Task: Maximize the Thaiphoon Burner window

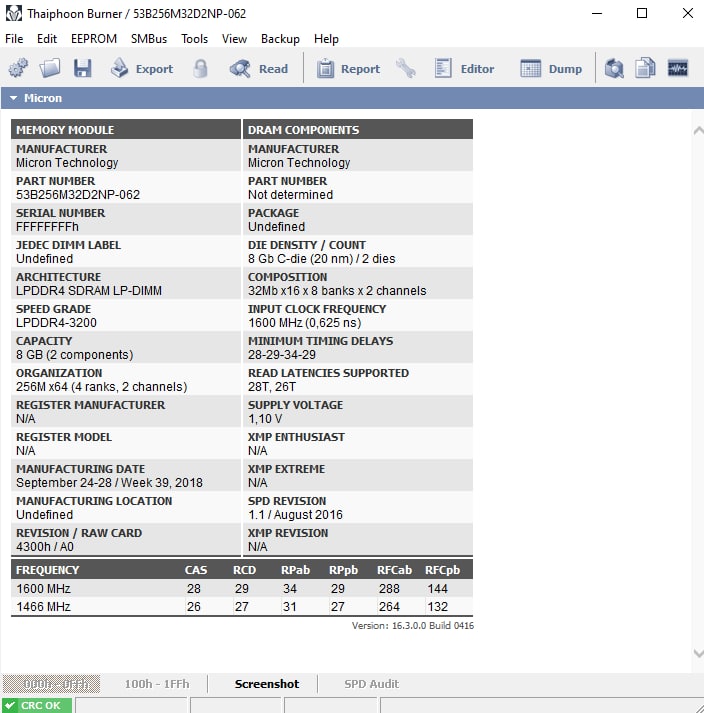Action: click(642, 13)
